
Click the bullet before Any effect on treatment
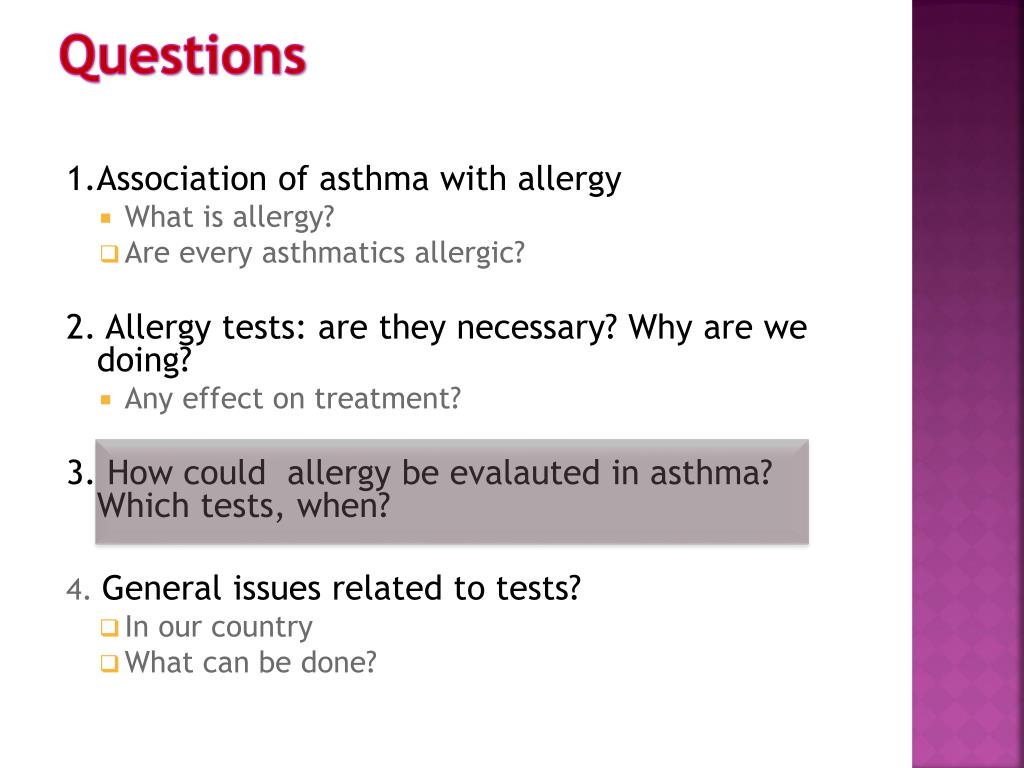pyautogui.click(x=106, y=399)
